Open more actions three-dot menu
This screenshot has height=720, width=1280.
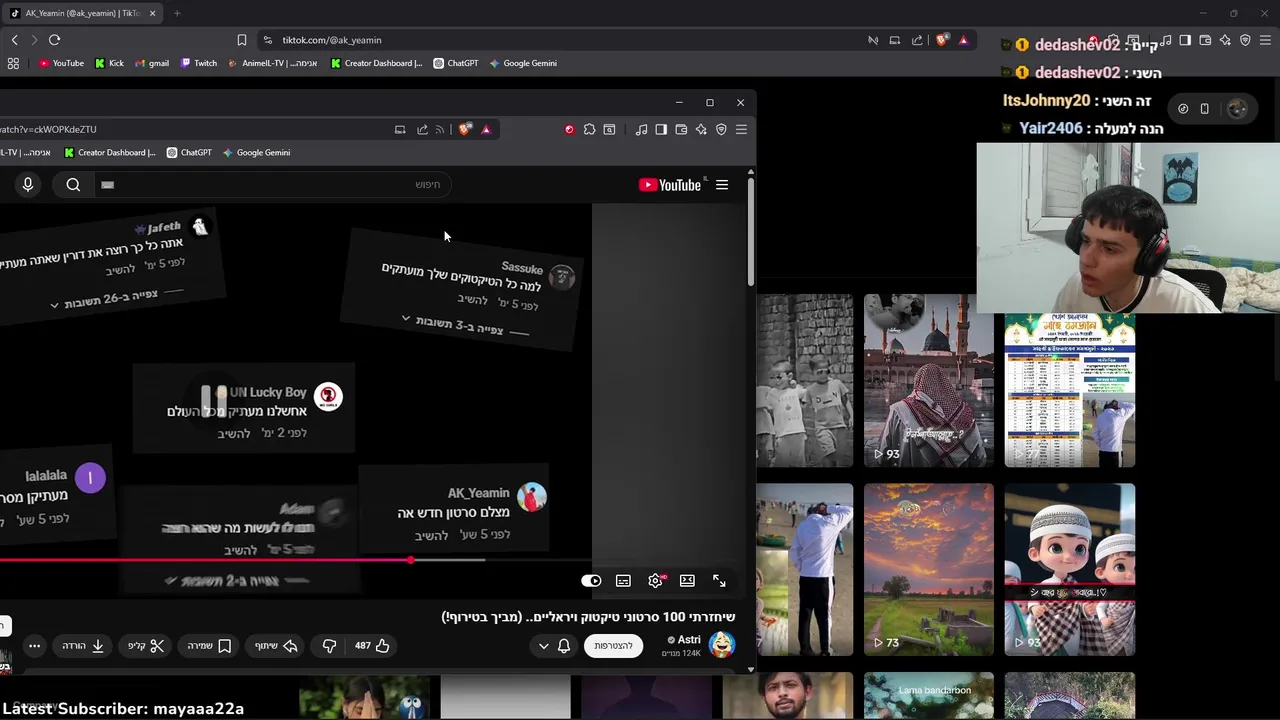click(x=34, y=646)
